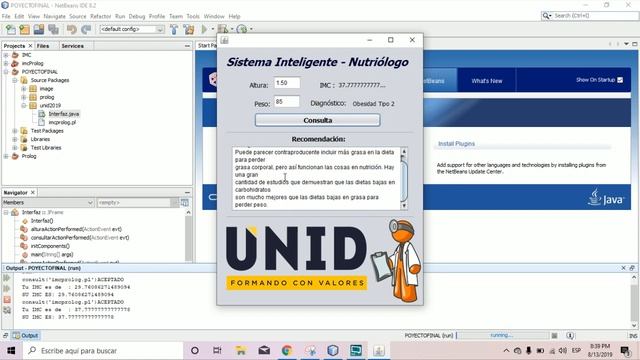Click the running progress bar in status bar

pyautogui.click(x=502, y=336)
